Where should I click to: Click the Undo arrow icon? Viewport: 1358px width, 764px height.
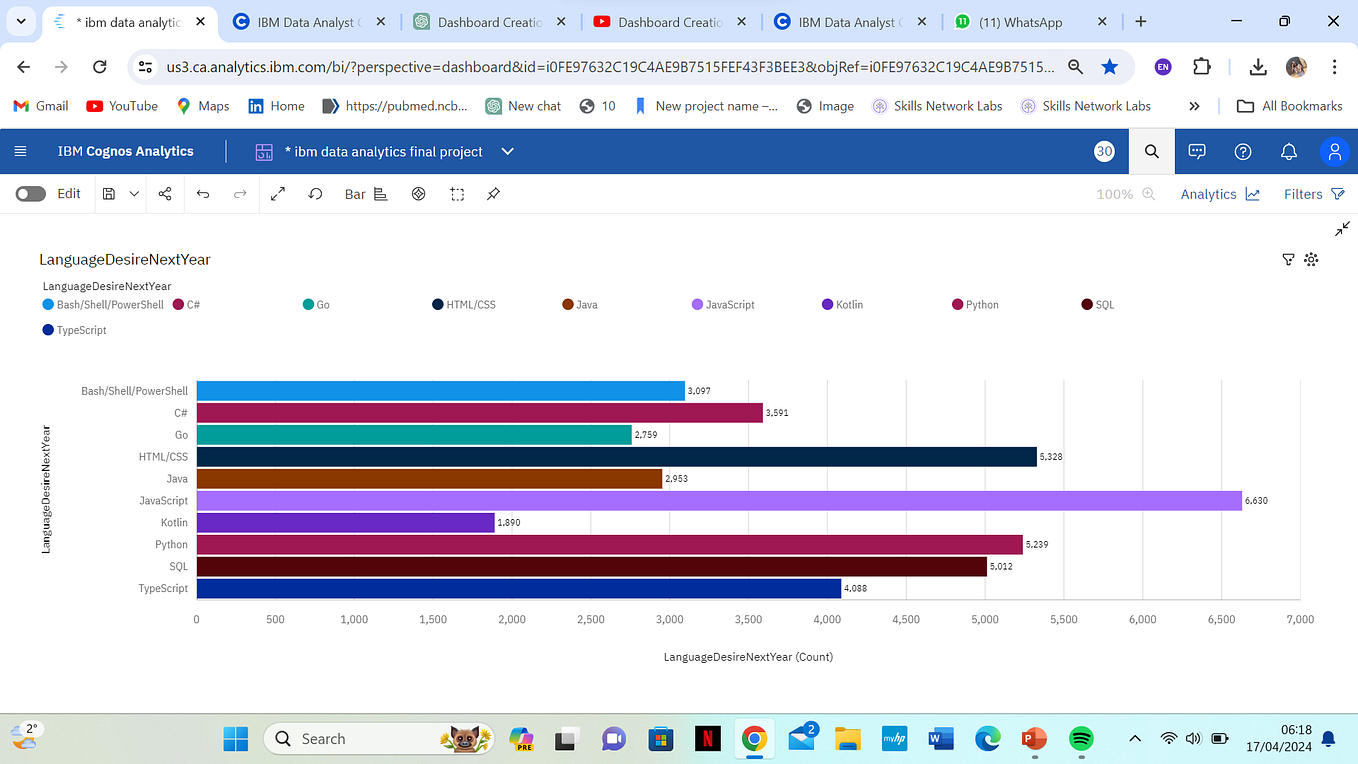tap(203, 194)
